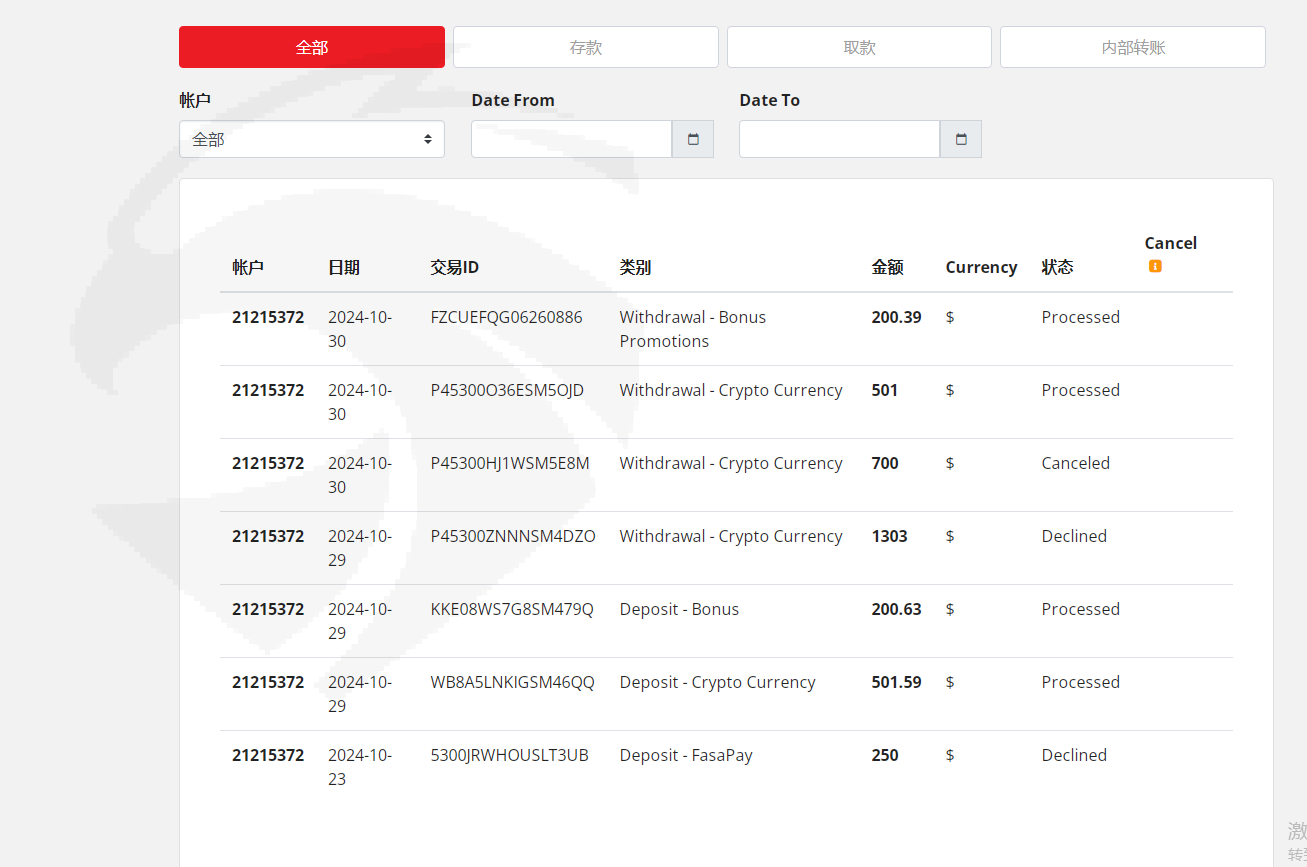Click the Deposit - Bonus category cell
Screen dimensions: 1307x867
click(x=679, y=609)
